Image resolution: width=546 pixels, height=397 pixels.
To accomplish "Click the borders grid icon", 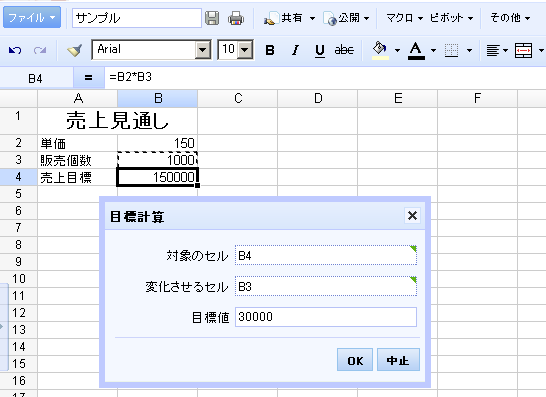I will [x=451, y=50].
